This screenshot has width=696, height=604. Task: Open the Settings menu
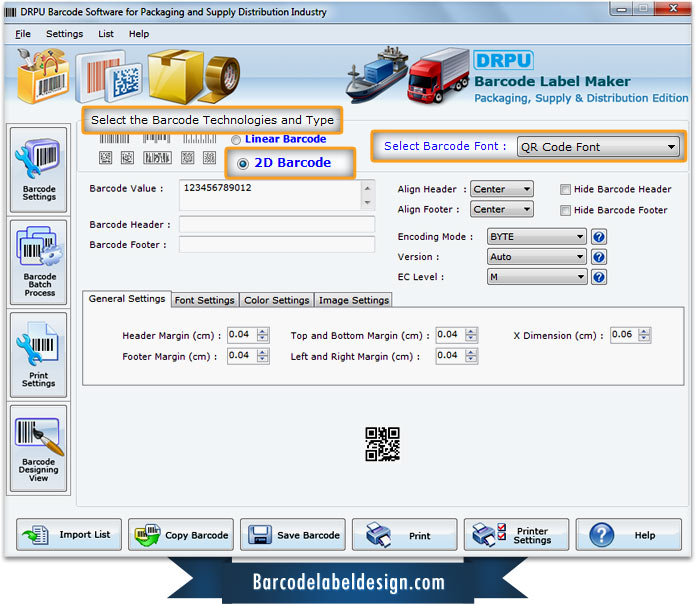point(64,34)
